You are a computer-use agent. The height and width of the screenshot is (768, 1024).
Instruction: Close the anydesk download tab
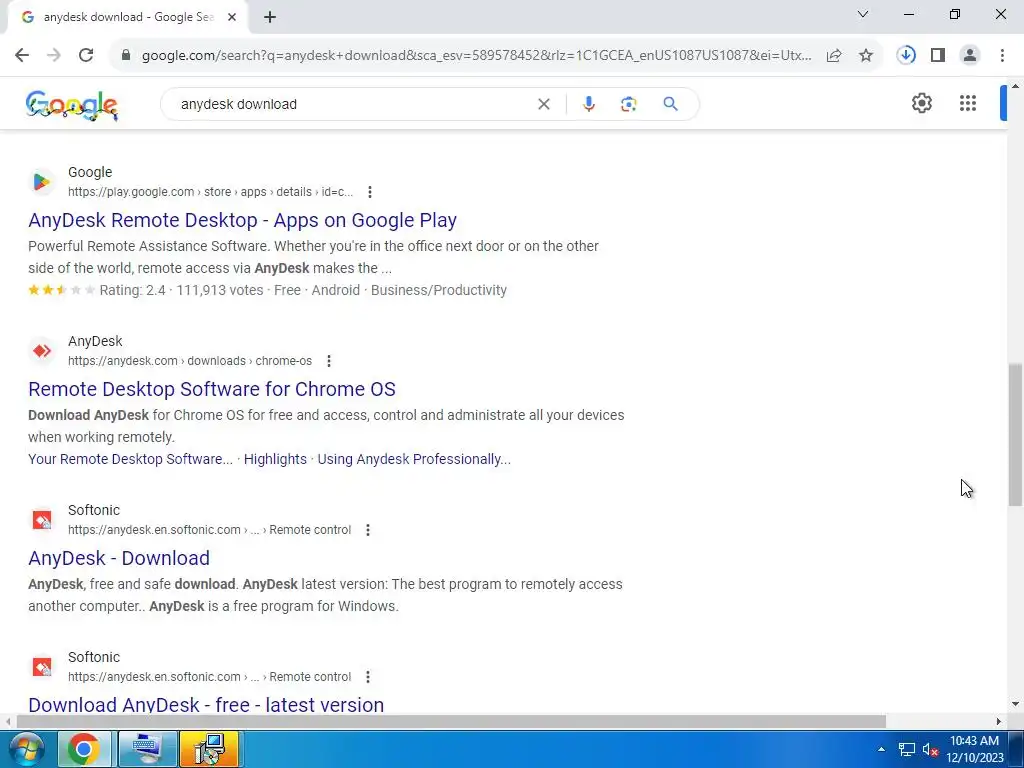click(232, 17)
